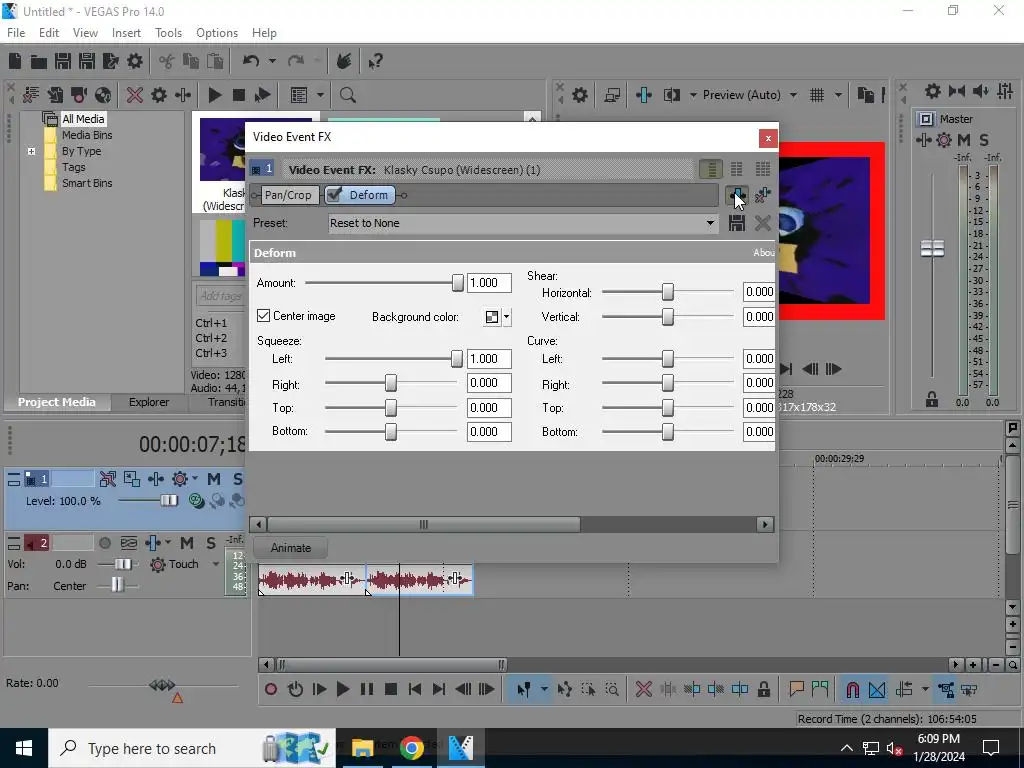Pause playback in transport bar
1024x768 pixels.
click(366, 689)
